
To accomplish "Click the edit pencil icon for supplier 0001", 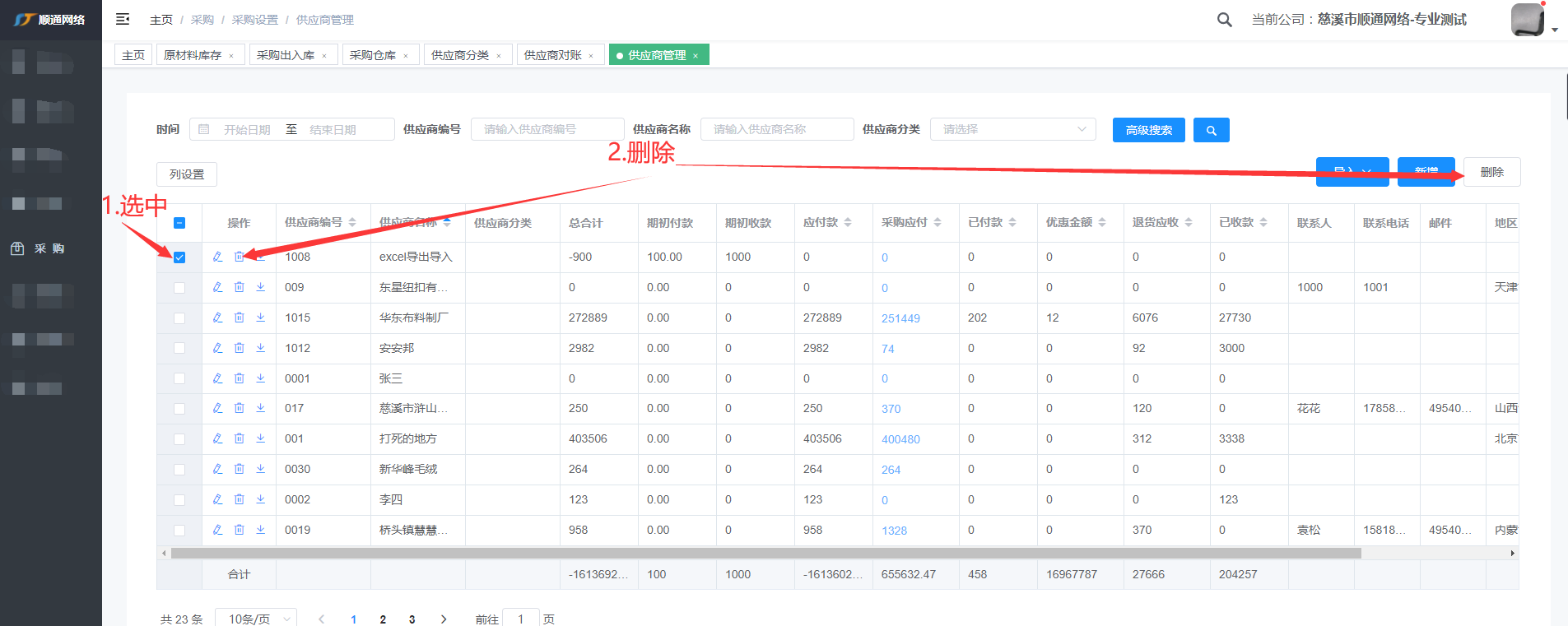I will click(x=217, y=378).
